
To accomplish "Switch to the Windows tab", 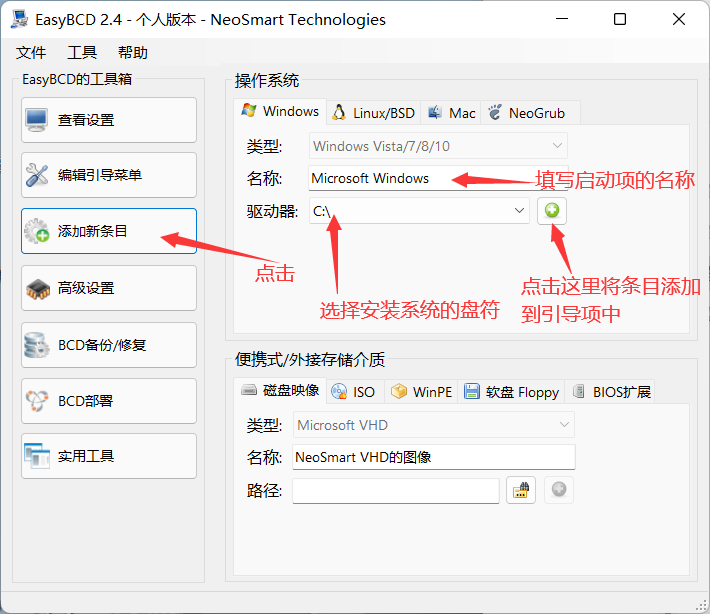I will (x=280, y=111).
